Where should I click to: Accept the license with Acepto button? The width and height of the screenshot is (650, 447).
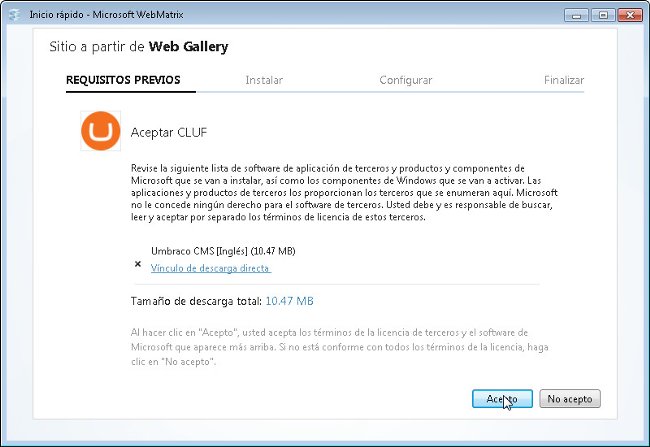(x=502, y=399)
